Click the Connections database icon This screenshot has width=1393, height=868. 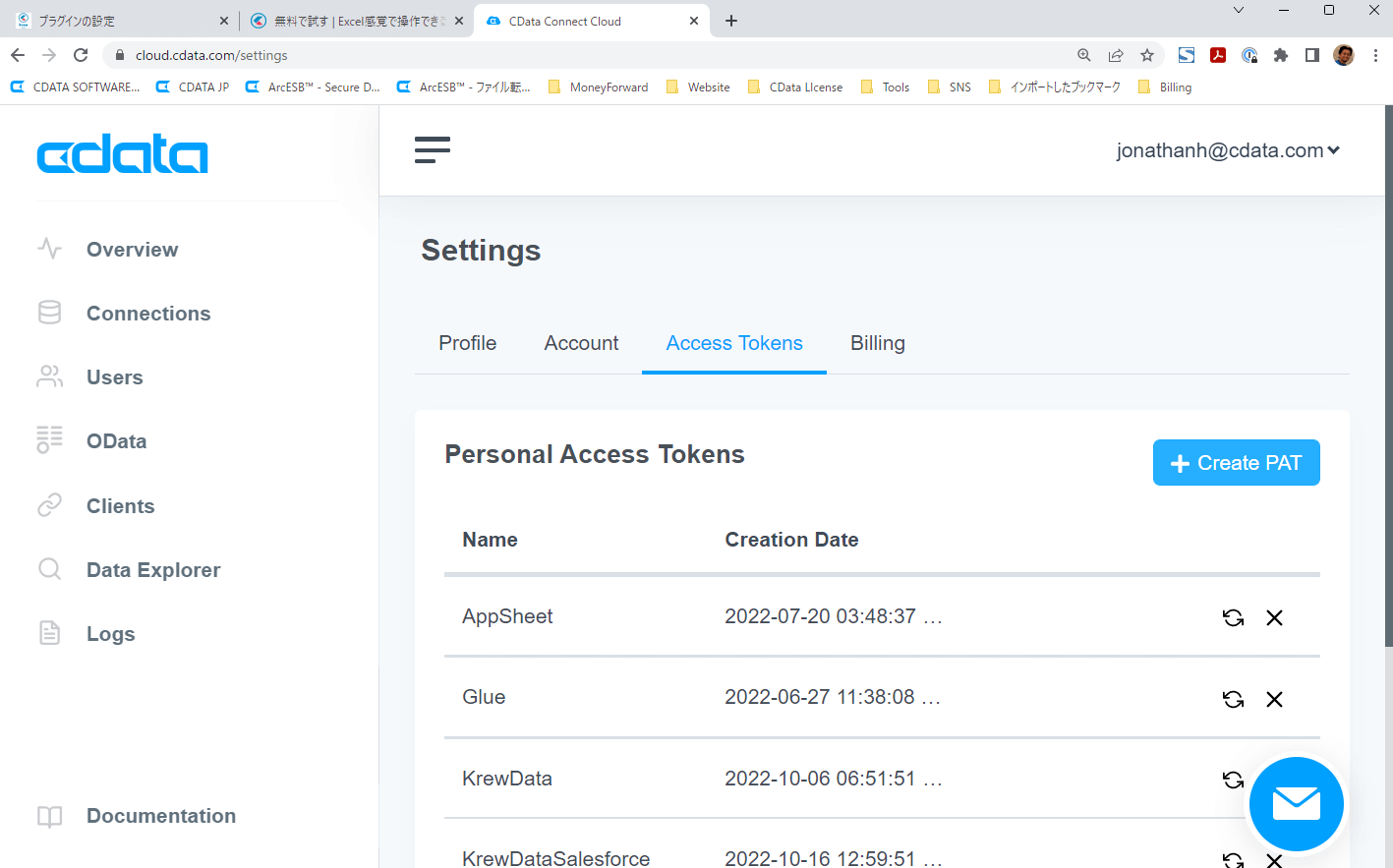(49, 313)
